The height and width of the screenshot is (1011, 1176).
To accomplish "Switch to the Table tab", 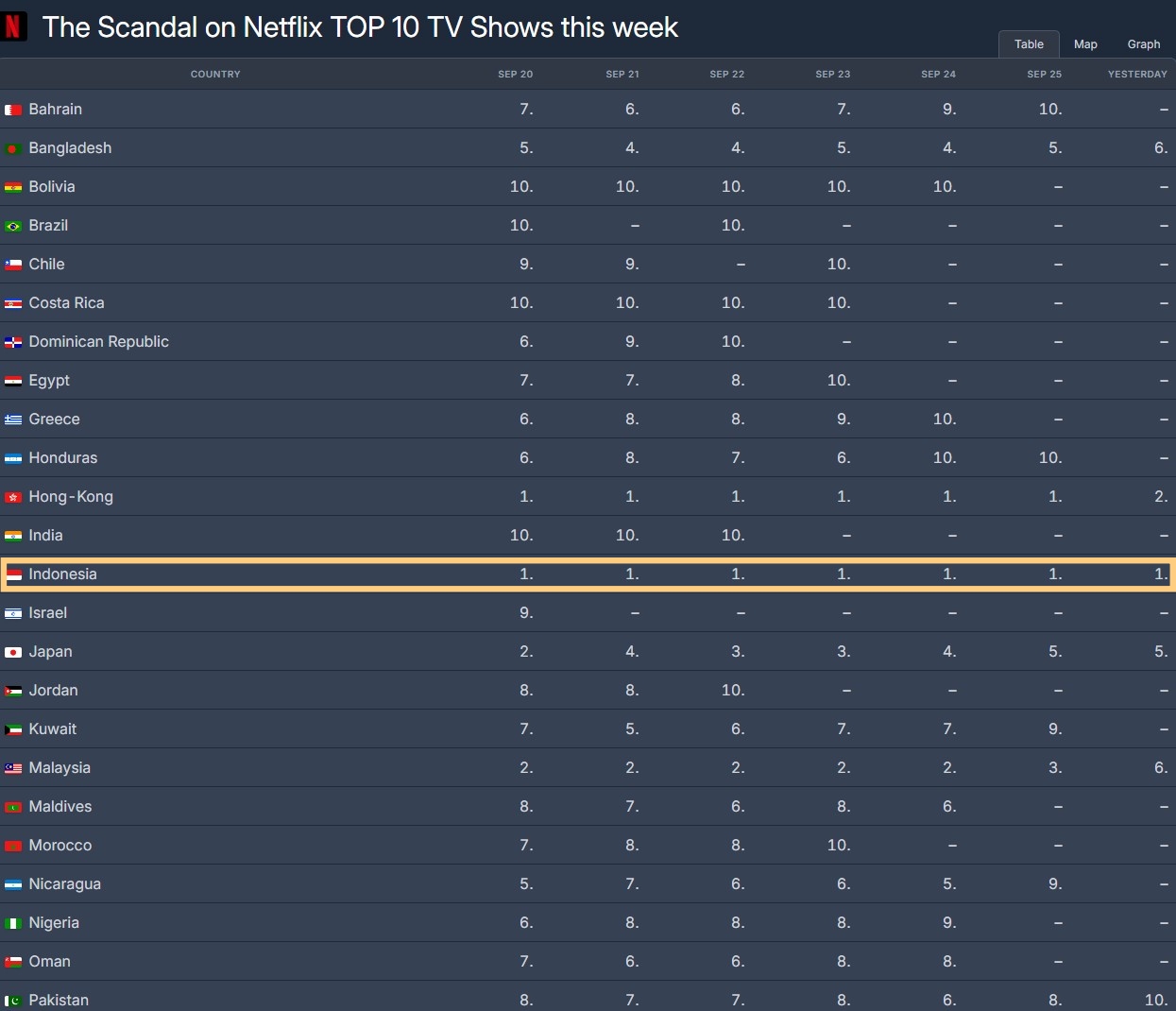I will 1029,44.
